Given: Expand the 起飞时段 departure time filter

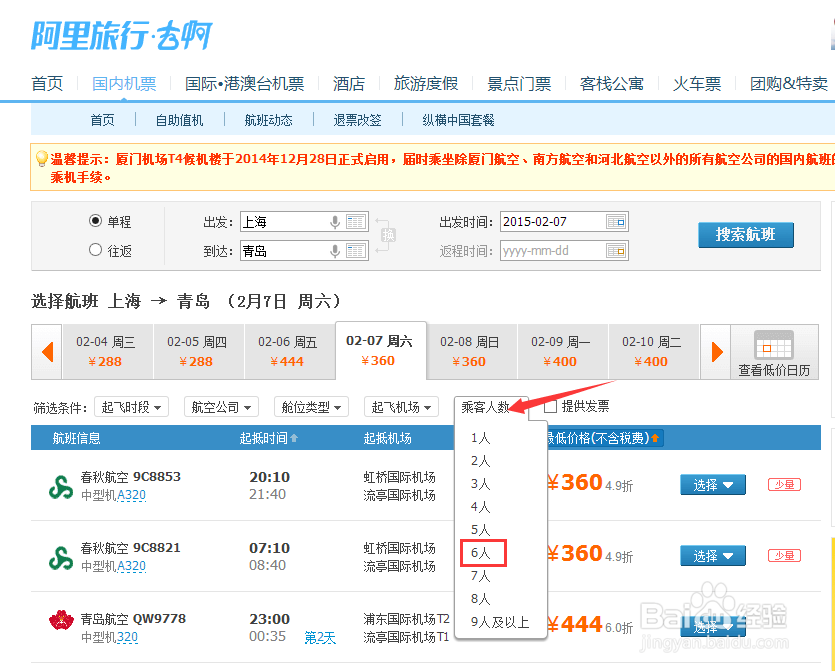Looking at the screenshot, I should click(131, 407).
